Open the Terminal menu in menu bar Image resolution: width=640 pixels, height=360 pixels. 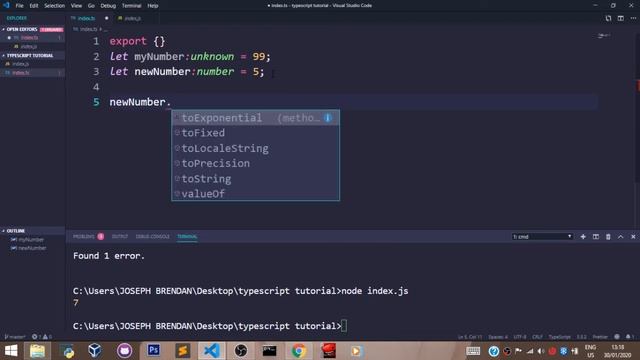point(131,6)
